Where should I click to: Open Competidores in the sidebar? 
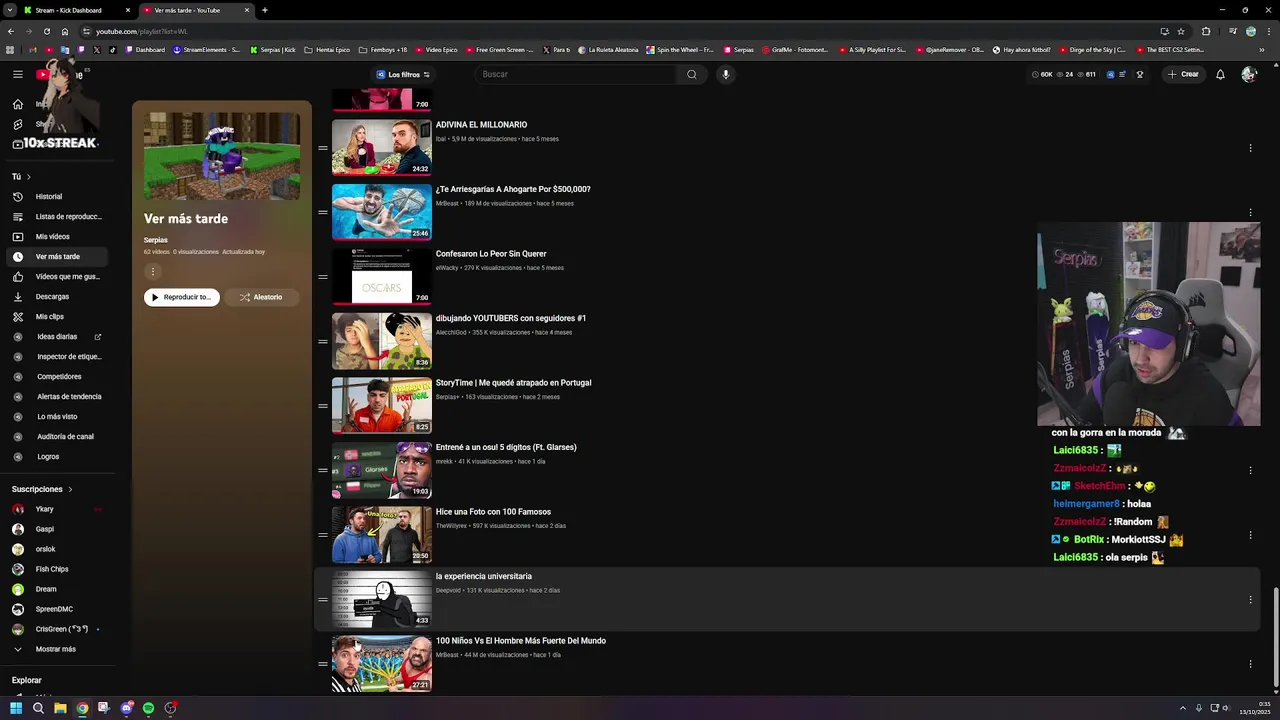(58, 377)
